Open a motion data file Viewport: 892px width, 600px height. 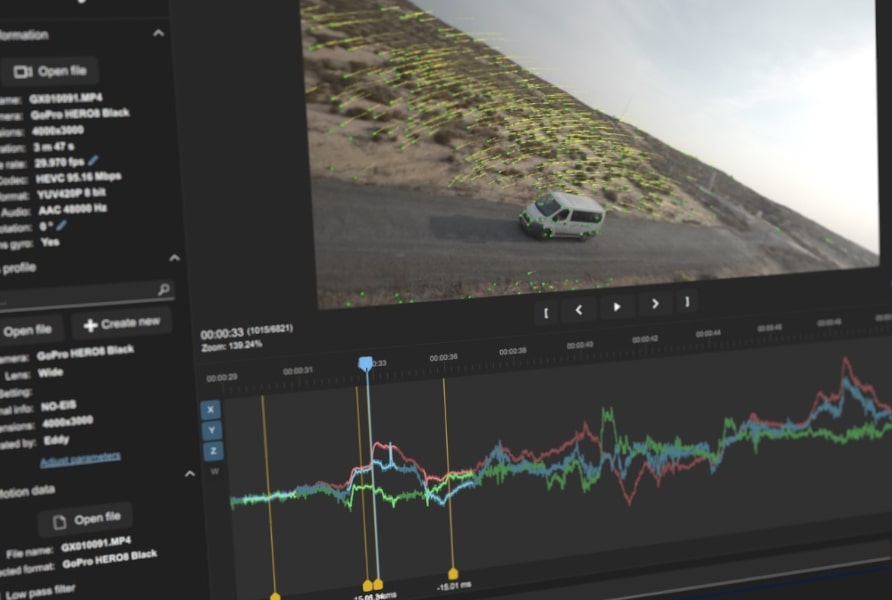85,520
